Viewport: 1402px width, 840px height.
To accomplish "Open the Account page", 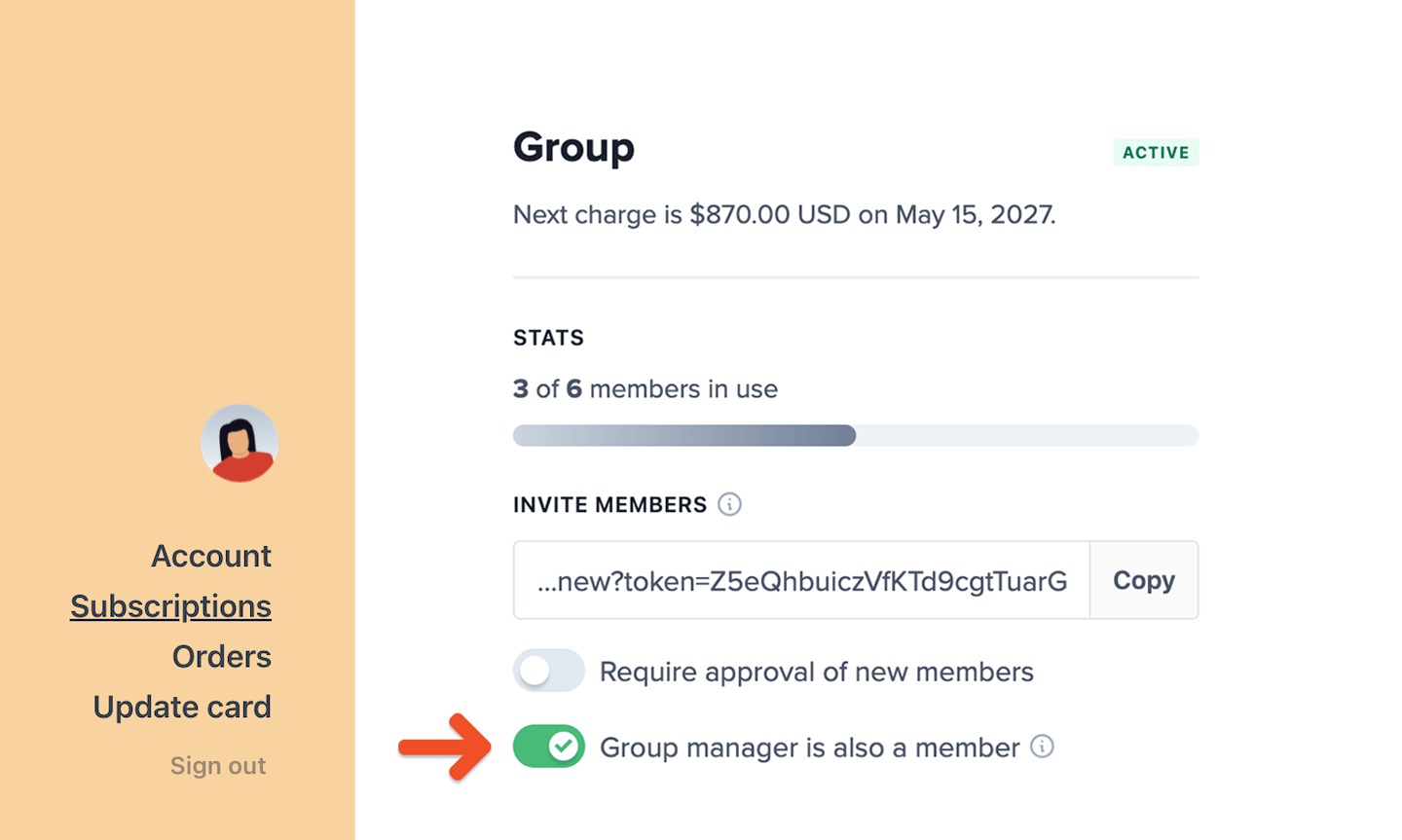I will [x=211, y=556].
